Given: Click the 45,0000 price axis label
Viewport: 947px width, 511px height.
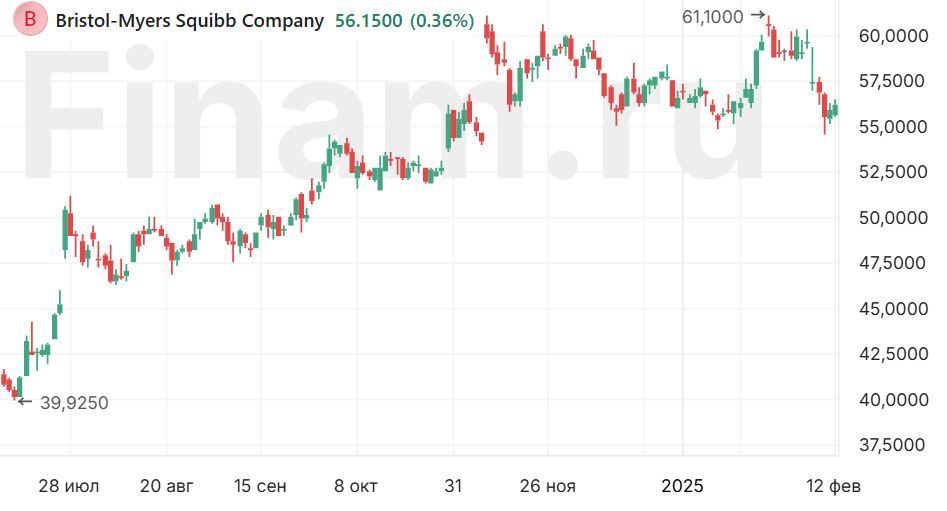Looking at the screenshot, I should point(893,309).
